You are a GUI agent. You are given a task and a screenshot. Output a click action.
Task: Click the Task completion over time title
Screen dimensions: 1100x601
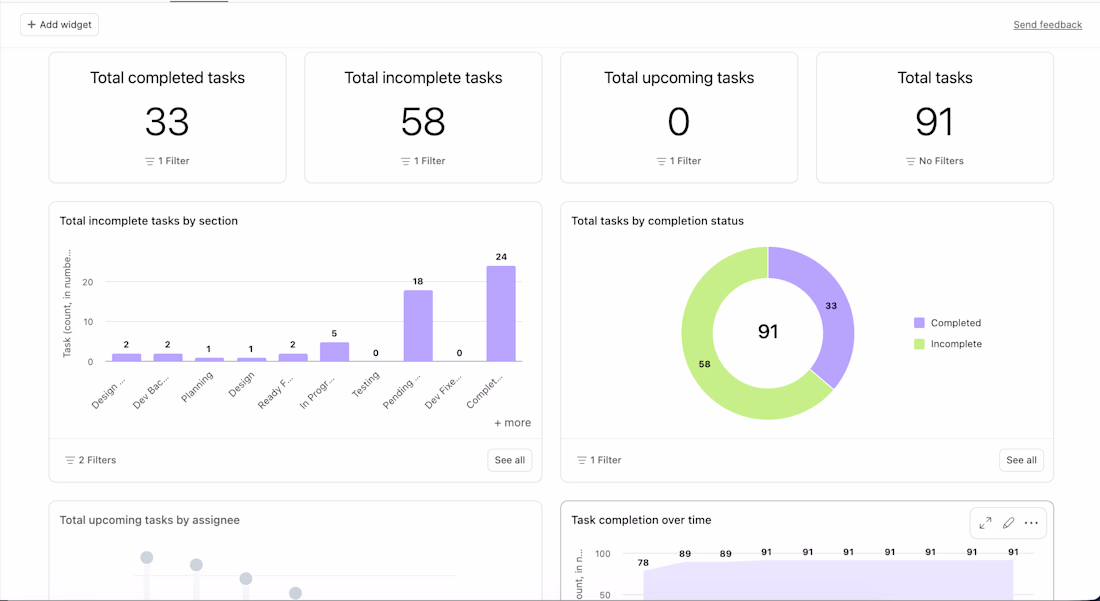(641, 520)
